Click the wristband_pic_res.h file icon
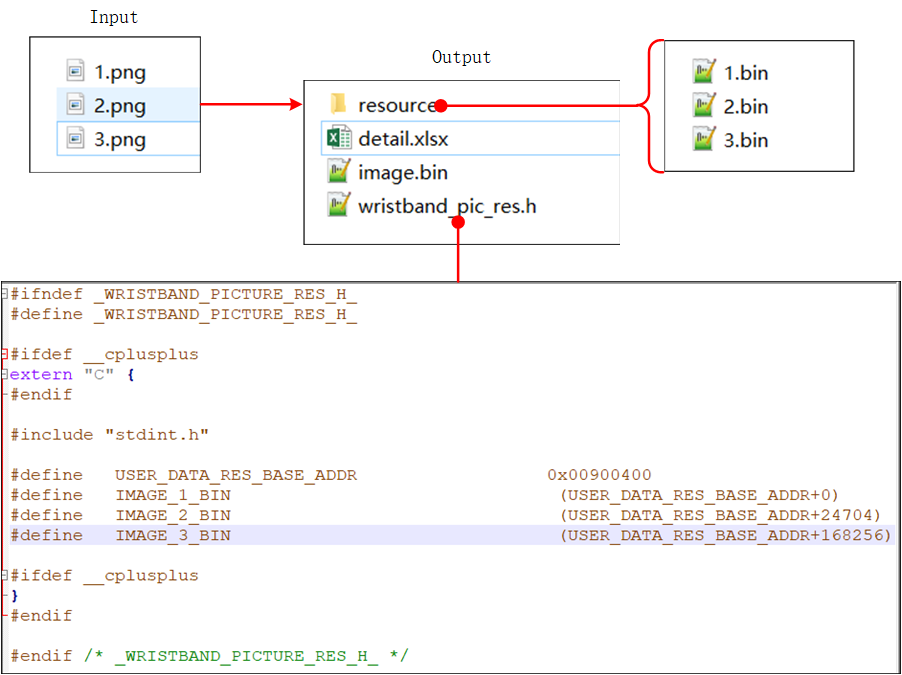 tap(339, 206)
